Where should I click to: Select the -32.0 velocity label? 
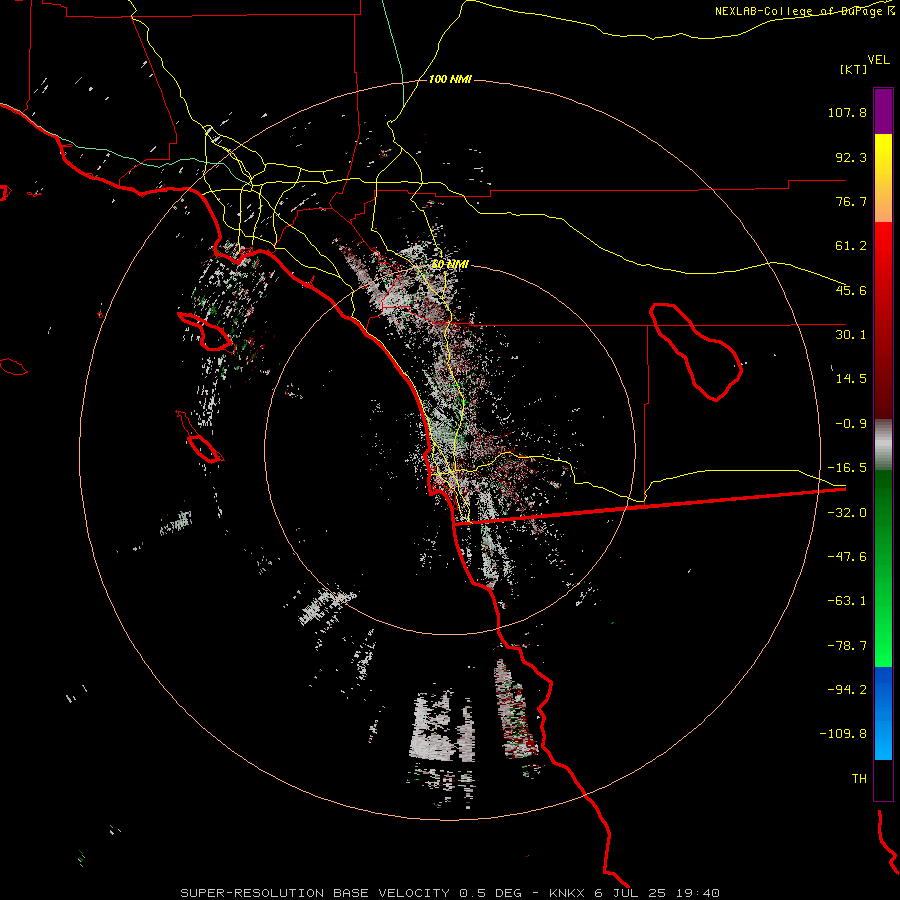pos(847,513)
